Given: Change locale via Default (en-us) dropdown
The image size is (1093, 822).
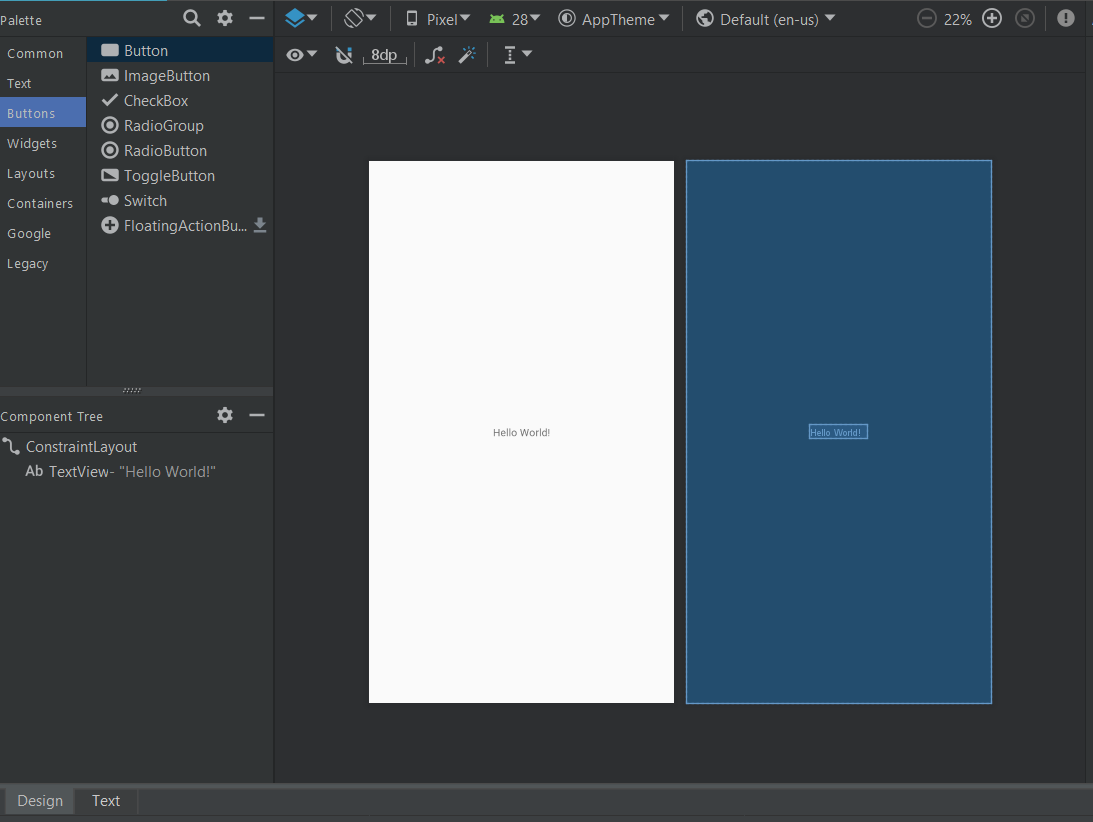Looking at the screenshot, I should [x=765, y=18].
